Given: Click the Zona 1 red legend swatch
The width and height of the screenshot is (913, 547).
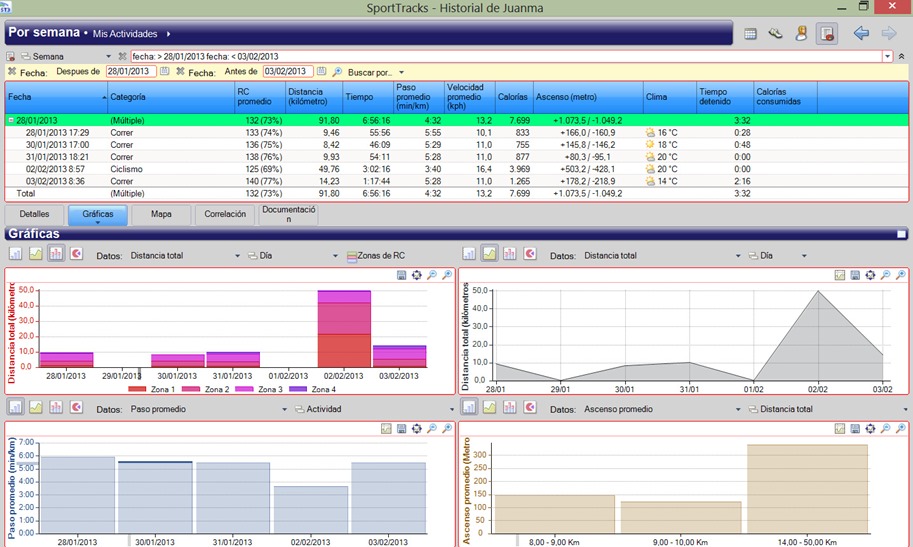Looking at the screenshot, I should pos(137,389).
